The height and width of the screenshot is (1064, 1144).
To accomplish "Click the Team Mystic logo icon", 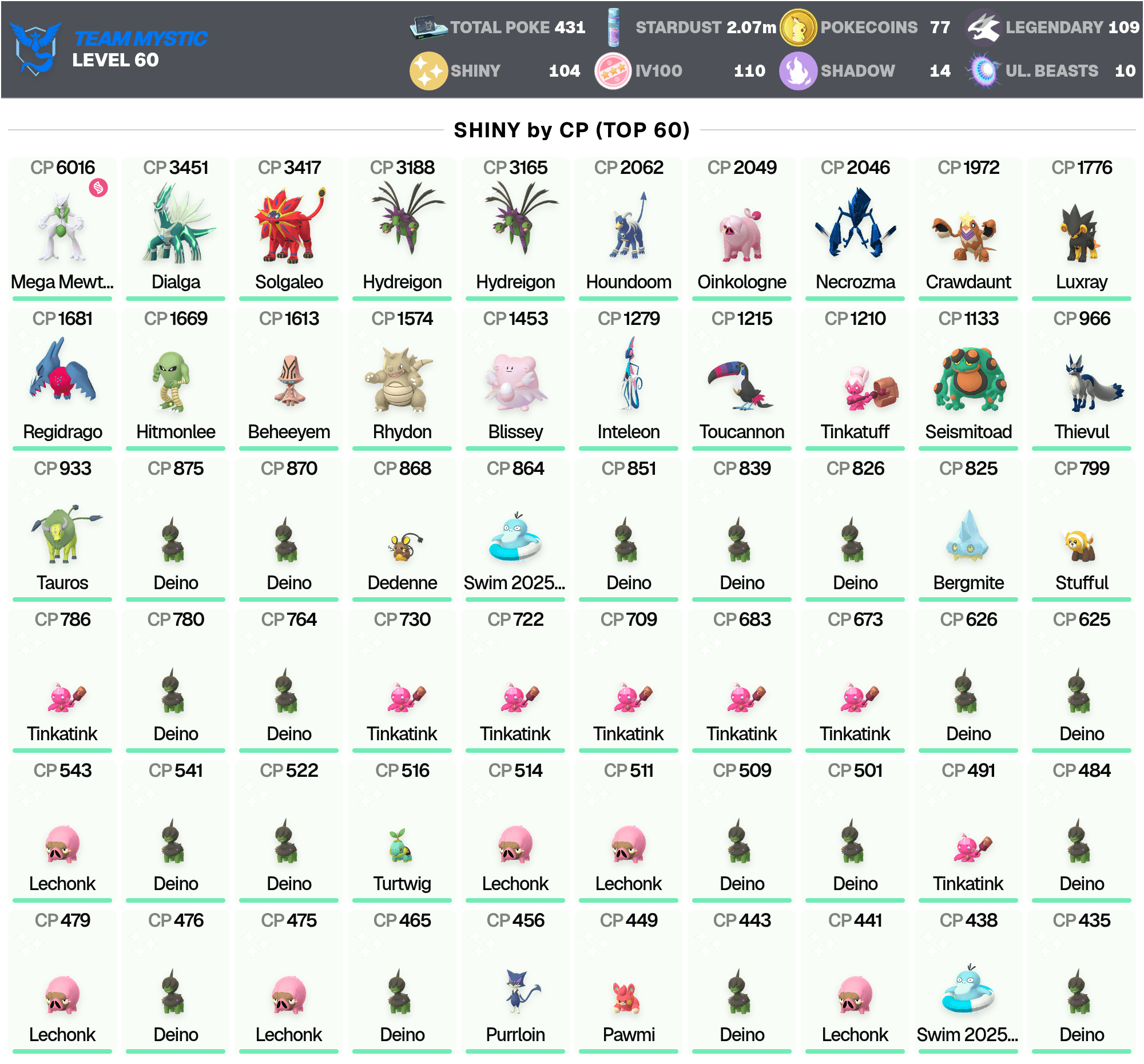I will [35, 49].
